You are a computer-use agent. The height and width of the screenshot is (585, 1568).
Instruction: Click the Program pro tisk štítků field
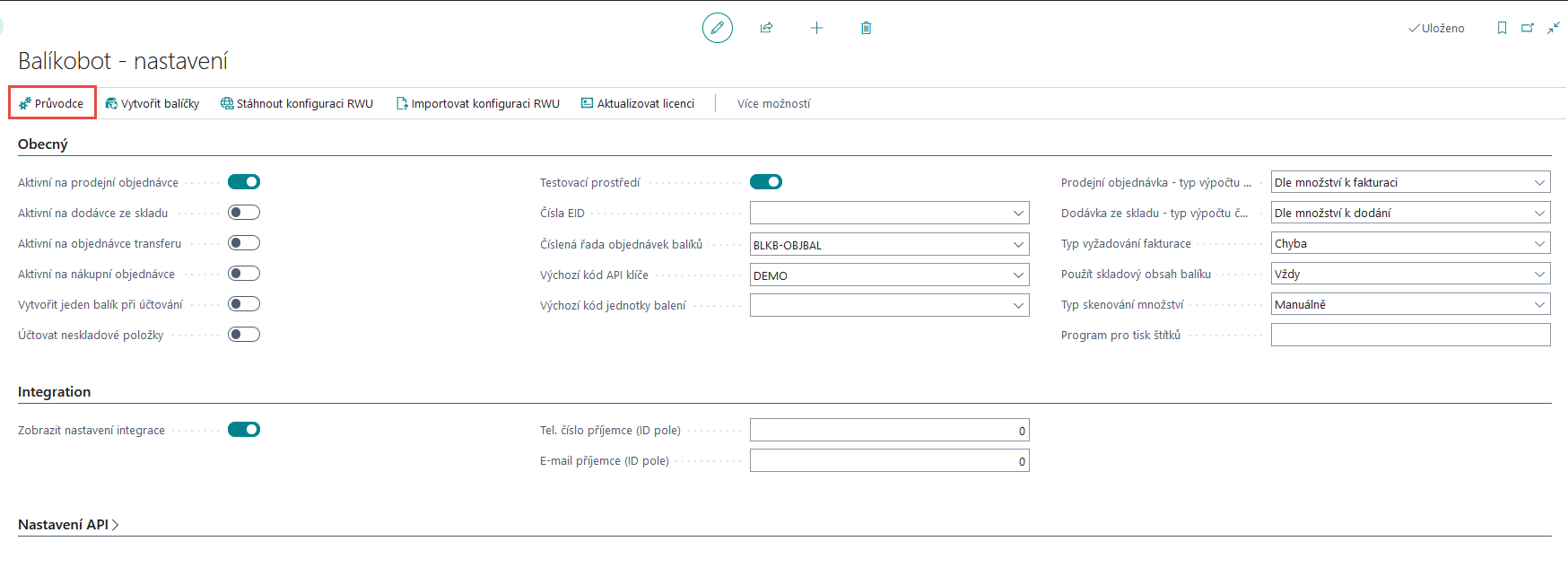(1409, 336)
